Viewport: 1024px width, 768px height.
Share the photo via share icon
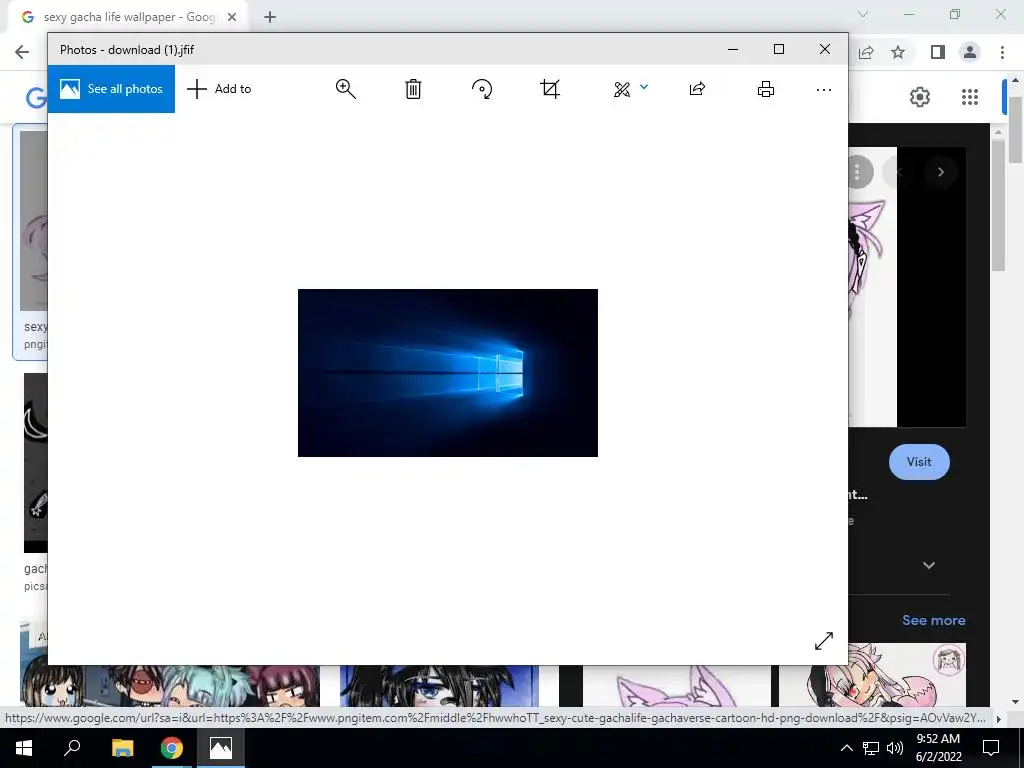click(697, 89)
